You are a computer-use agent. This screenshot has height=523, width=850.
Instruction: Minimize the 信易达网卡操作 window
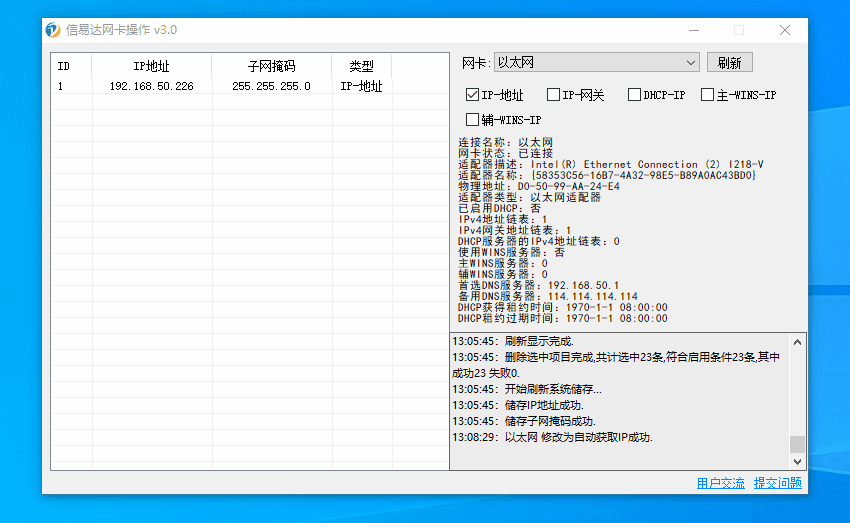[694, 30]
